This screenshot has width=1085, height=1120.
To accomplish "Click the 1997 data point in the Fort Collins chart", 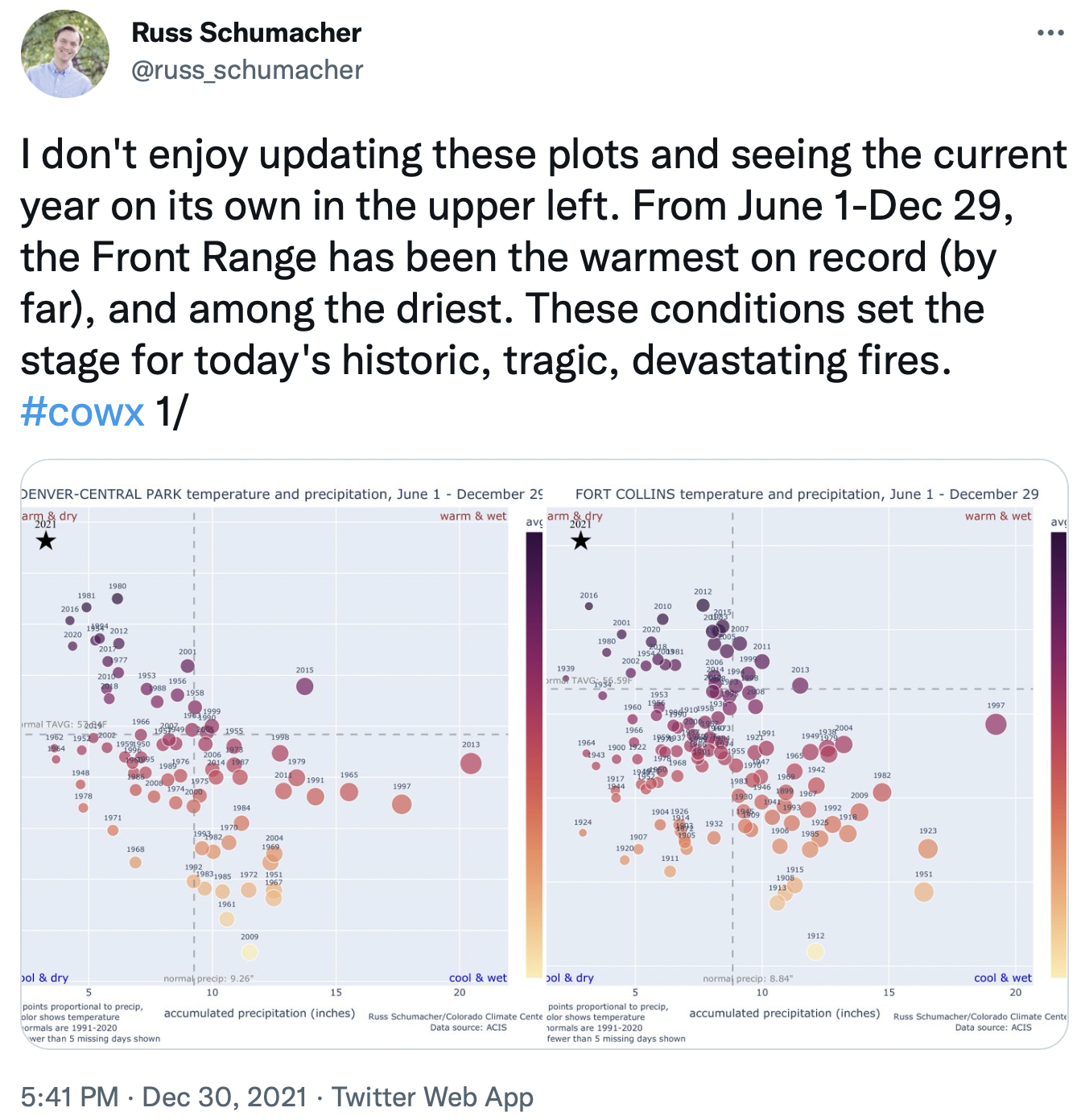I will click(x=996, y=724).
